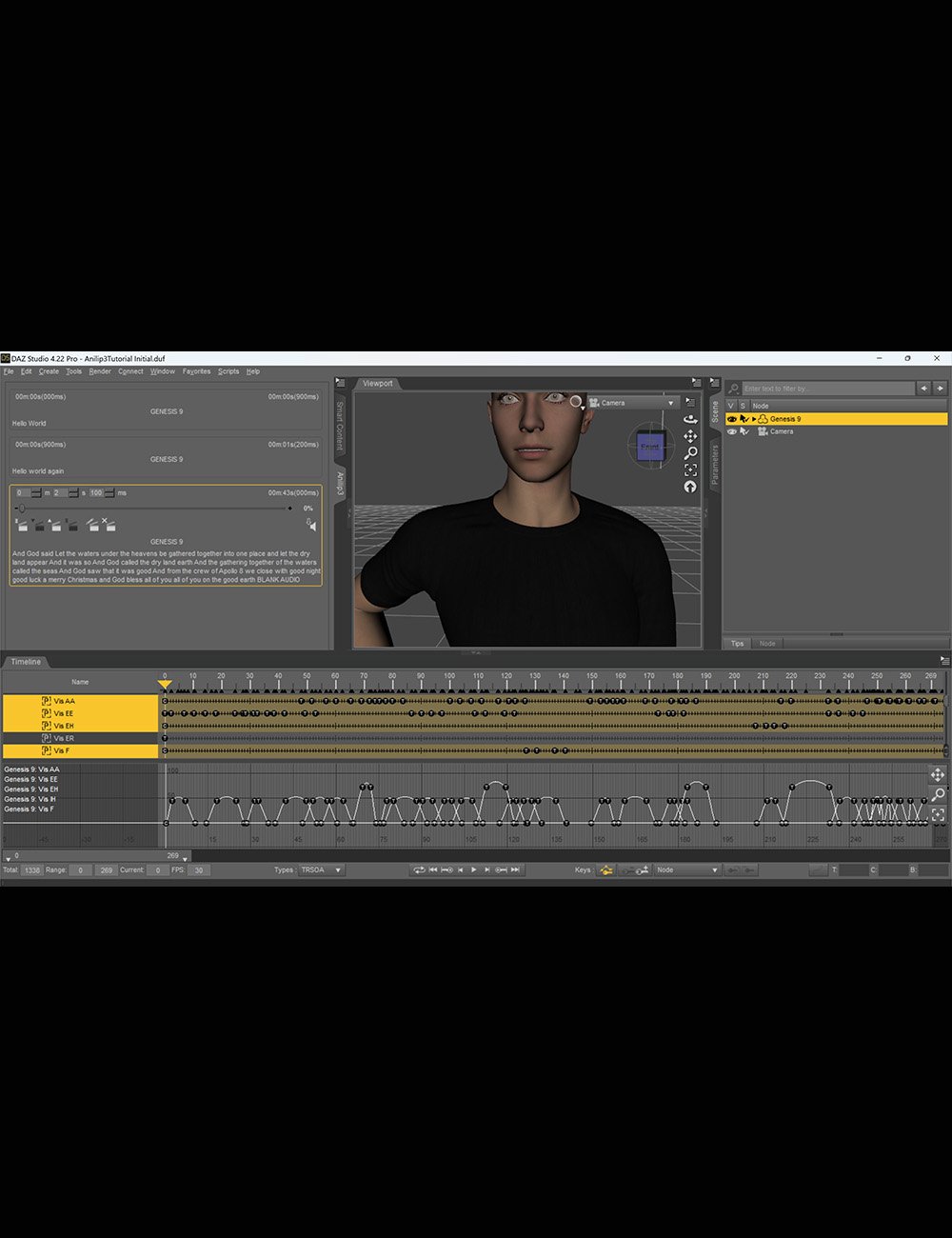Hide Genesis 9 using its eye toggle

tap(731, 418)
